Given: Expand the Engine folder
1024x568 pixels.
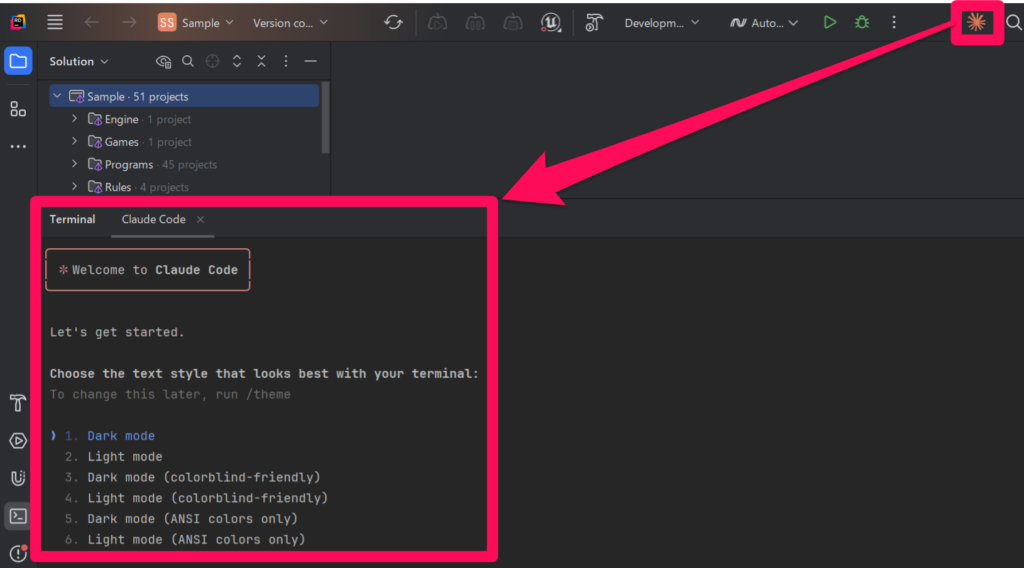Looking at the screenshot, I should 74,119.
